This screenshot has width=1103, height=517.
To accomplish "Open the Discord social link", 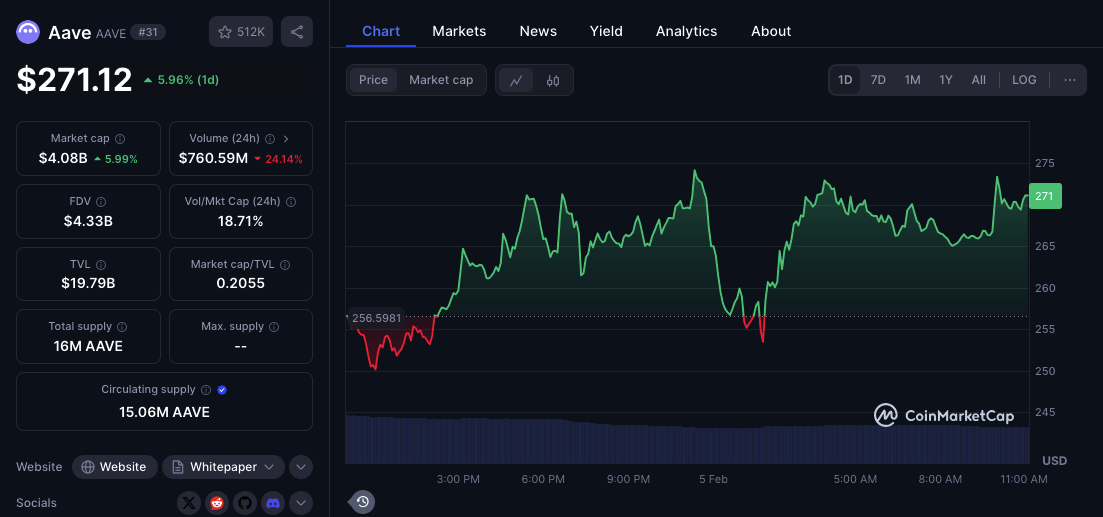I will pyautogui.click(x=273, y=503).
